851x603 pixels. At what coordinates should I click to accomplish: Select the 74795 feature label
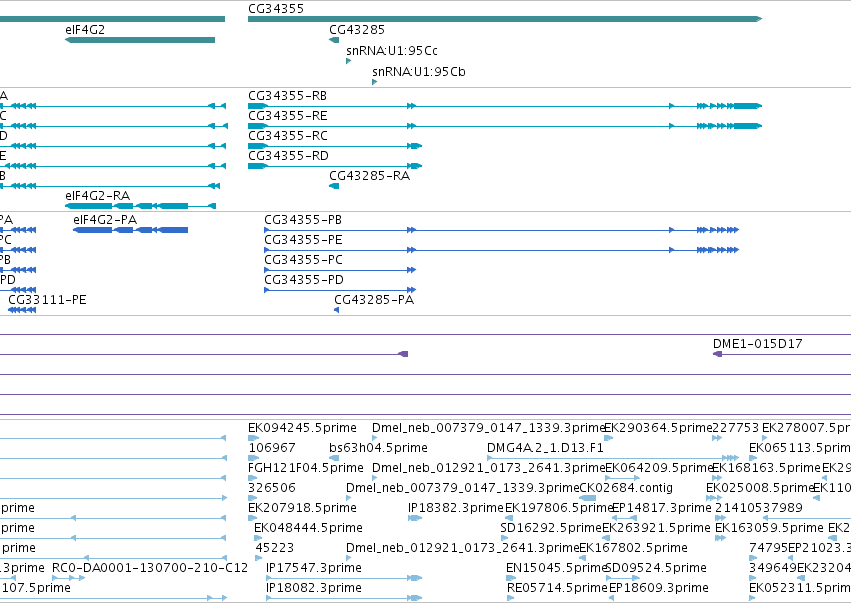769,548
